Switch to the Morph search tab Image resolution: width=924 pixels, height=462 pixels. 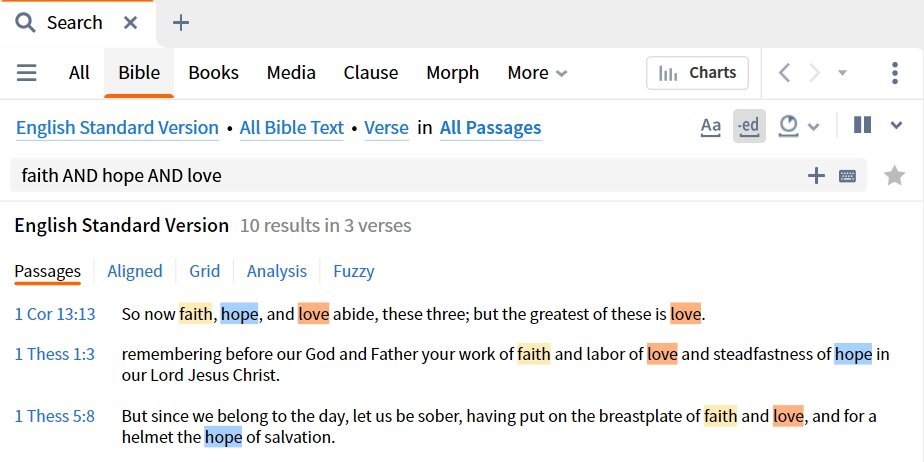(453, 73)
